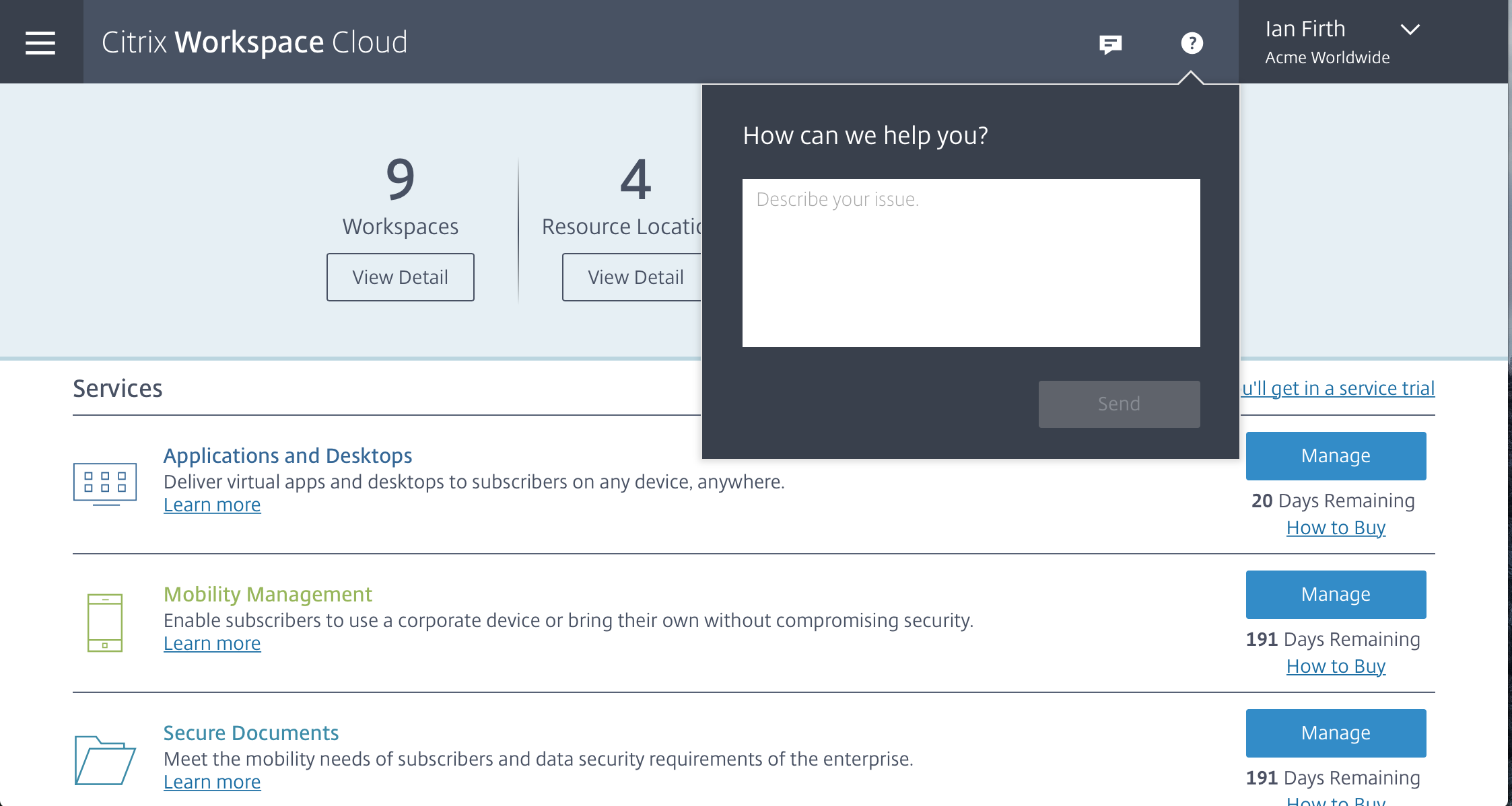Open the service trial info link
Image resolution: width=1512 pixels, height=806 pixels.
click(1338, 388)
